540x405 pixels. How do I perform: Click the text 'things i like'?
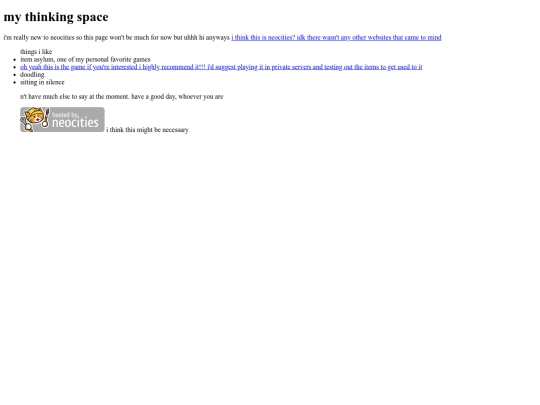click(x=36, y=52)
